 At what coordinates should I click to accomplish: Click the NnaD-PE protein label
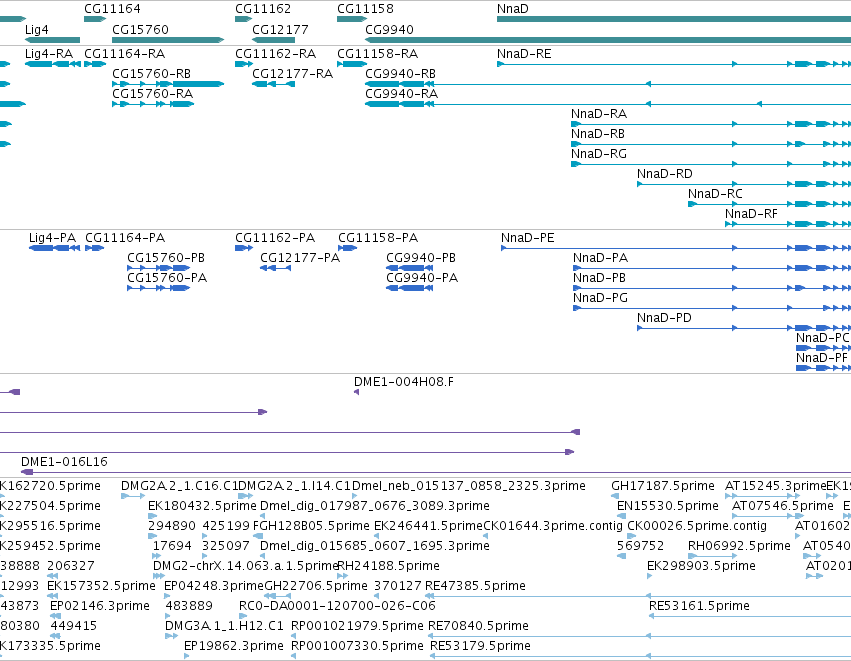[528, 238]
